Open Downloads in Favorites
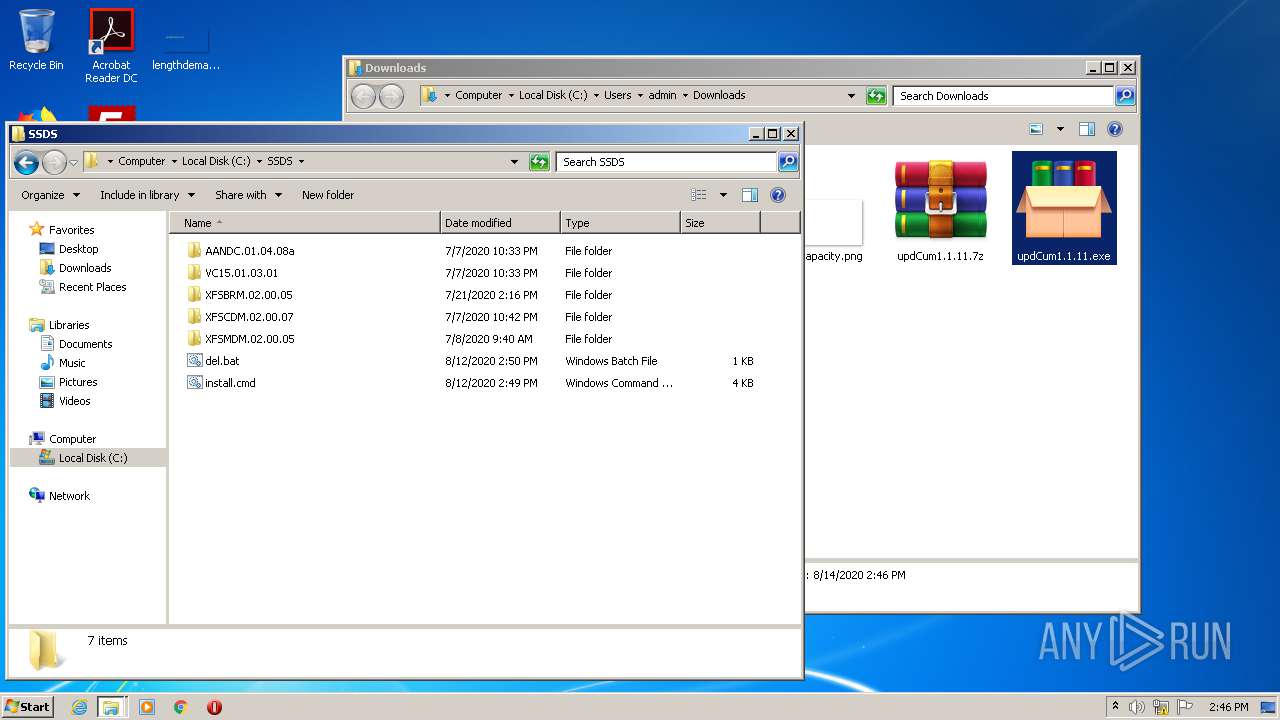Screen dimensions: 1280x720 click(85, 268)
